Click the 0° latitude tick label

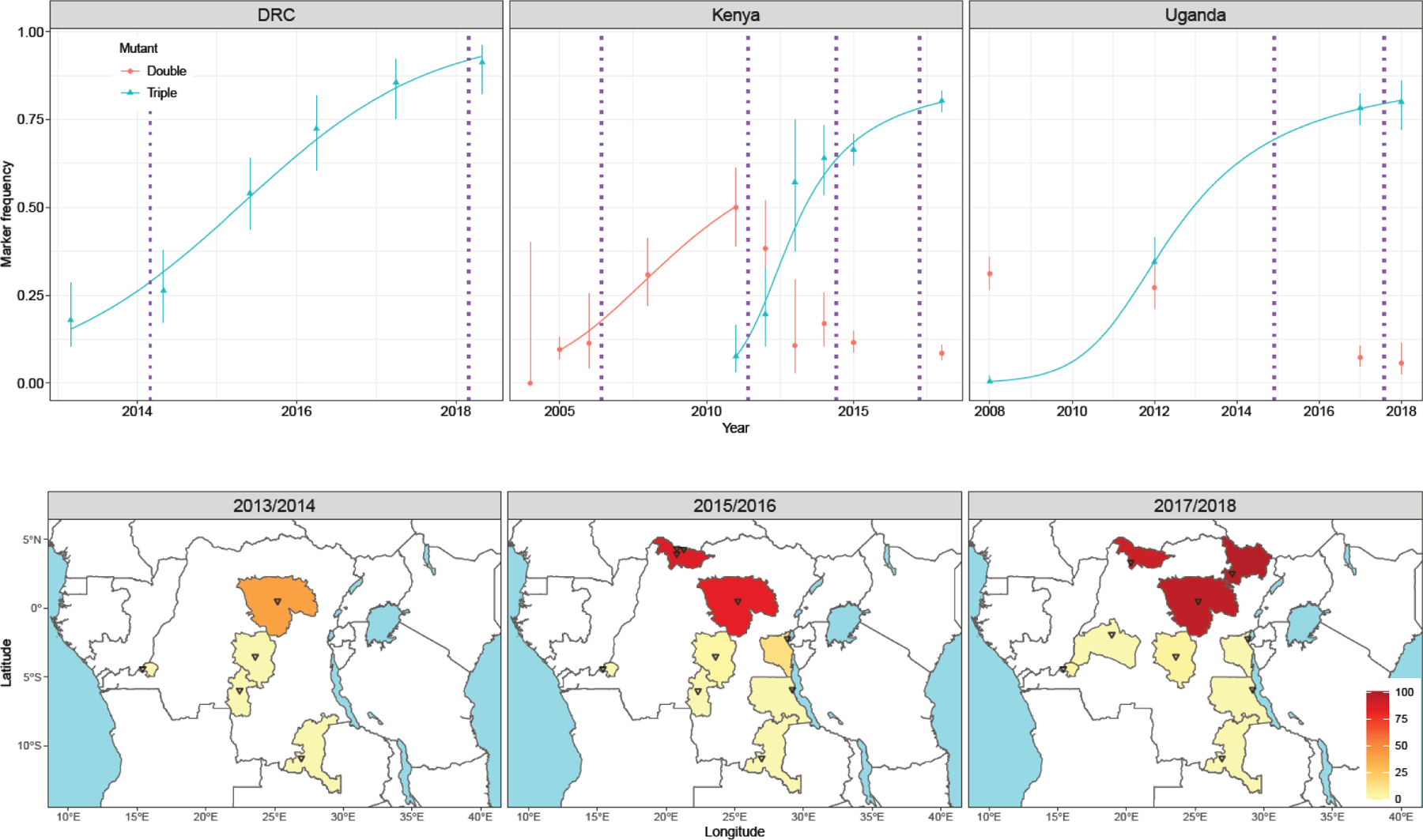point(36,608)
